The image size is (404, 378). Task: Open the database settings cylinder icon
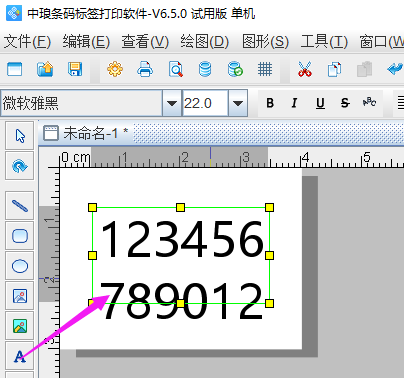point(205,70)
